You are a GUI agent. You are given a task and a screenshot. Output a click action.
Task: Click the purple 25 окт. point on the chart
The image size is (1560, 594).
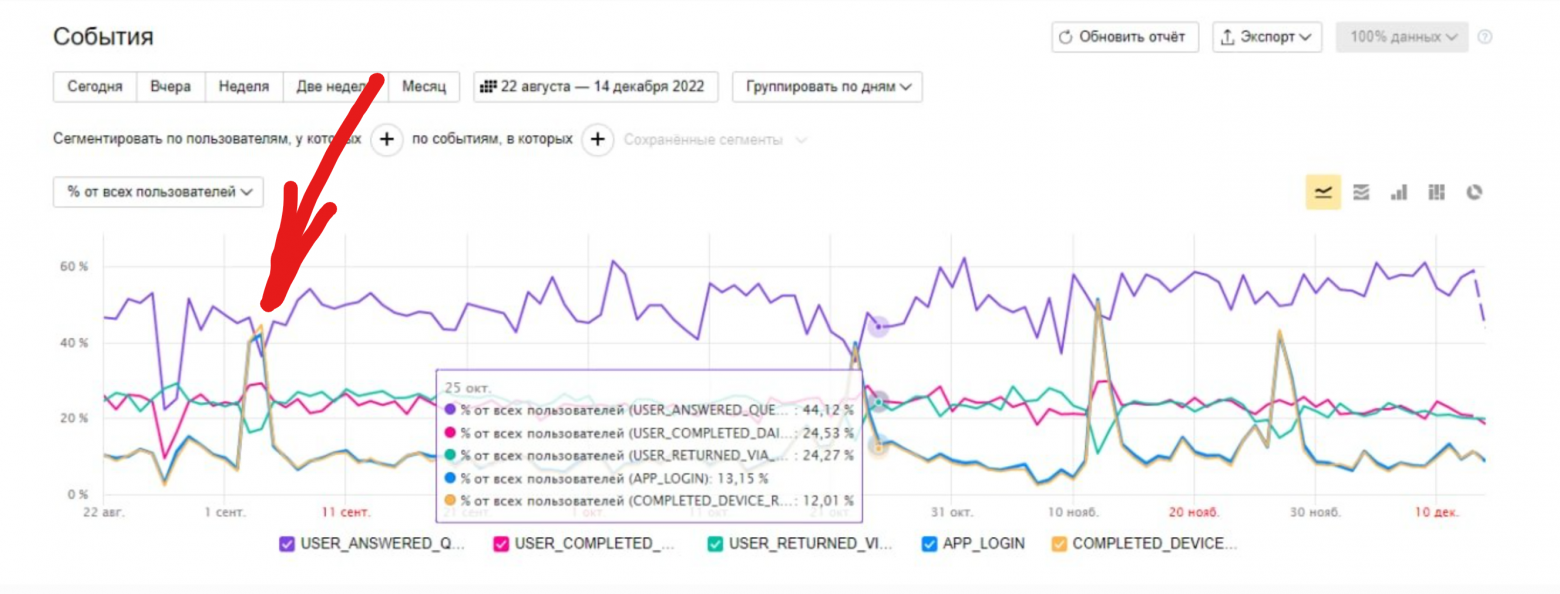878,327
